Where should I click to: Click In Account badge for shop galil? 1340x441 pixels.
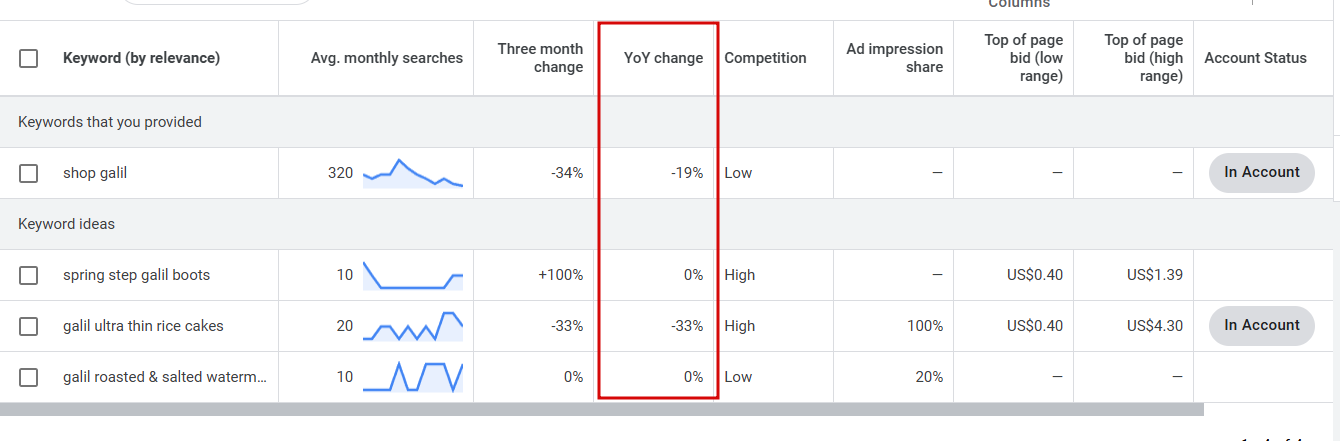tap(1262, 172)
